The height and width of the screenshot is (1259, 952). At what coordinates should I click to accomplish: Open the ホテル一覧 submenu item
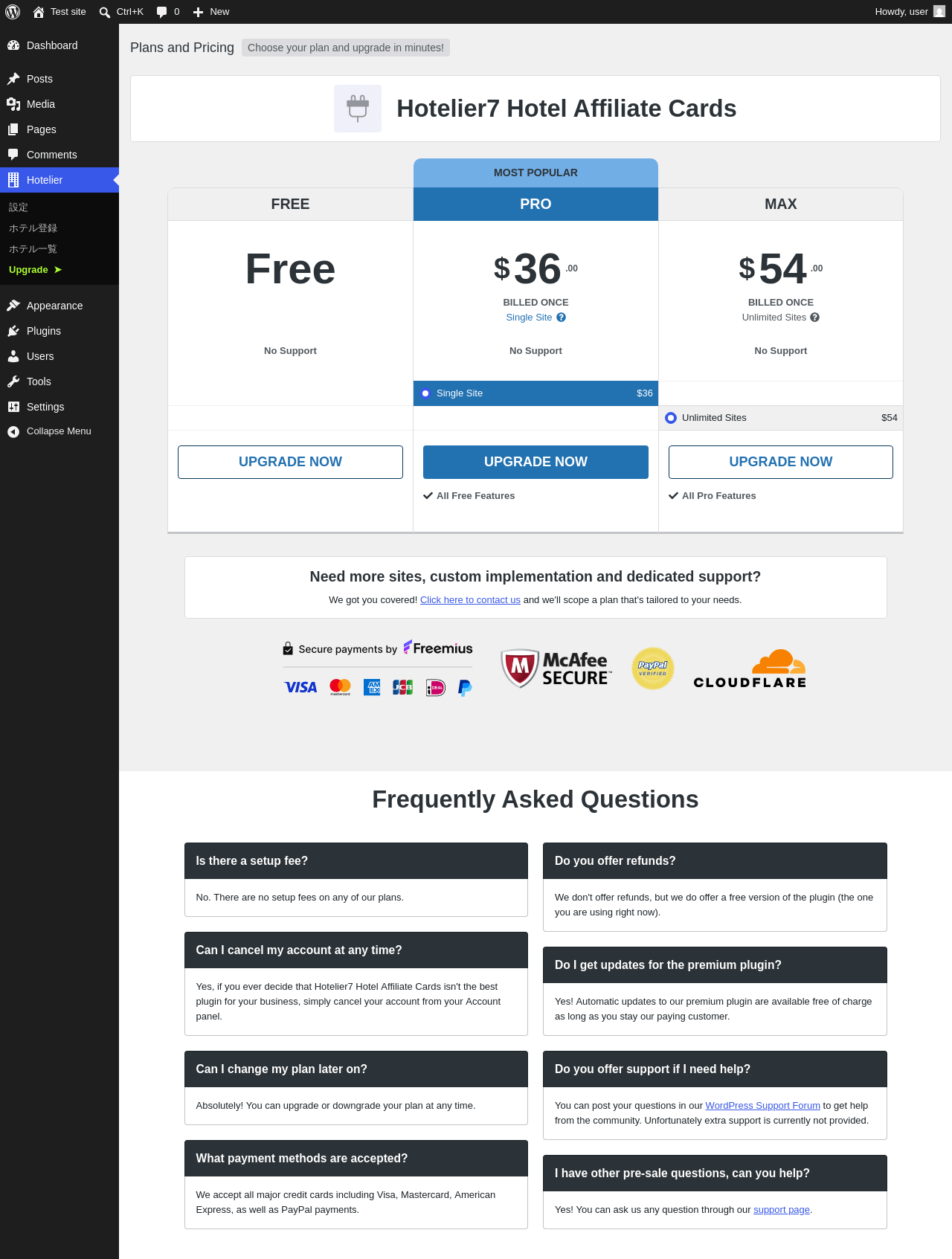point(59,249)
